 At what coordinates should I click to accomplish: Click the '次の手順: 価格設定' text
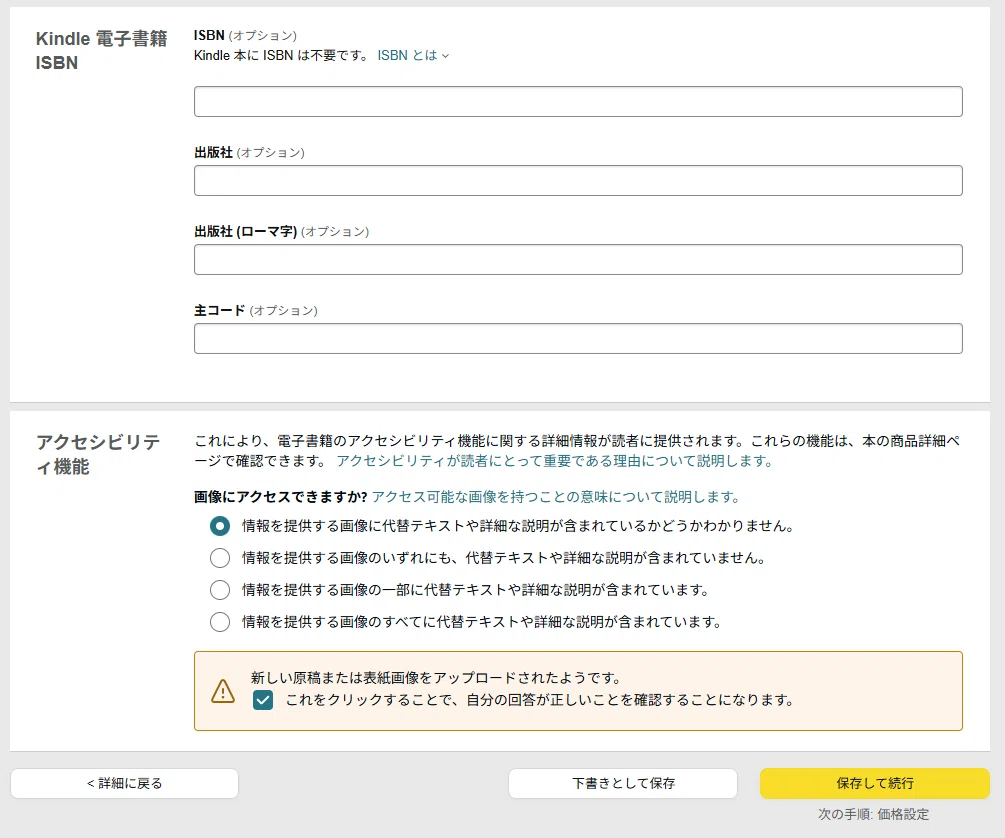(x=874, y=814)
